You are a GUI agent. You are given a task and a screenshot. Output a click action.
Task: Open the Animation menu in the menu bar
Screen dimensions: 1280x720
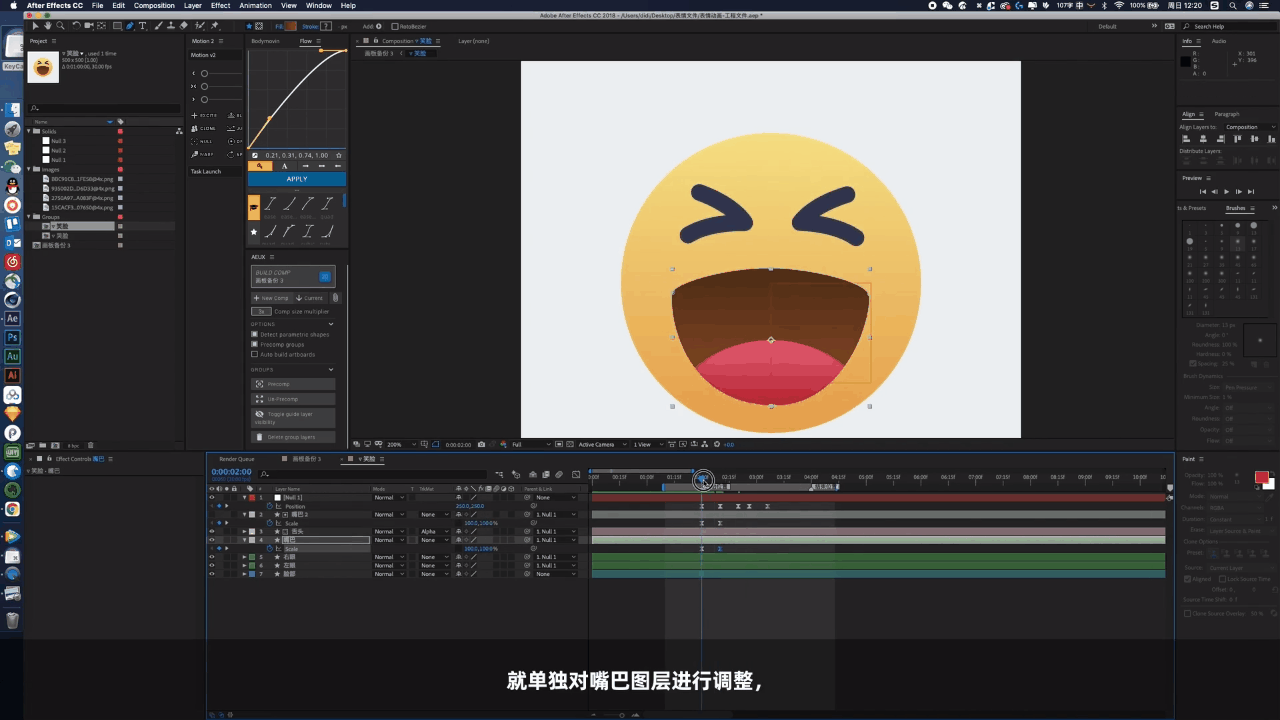[255, 5]
